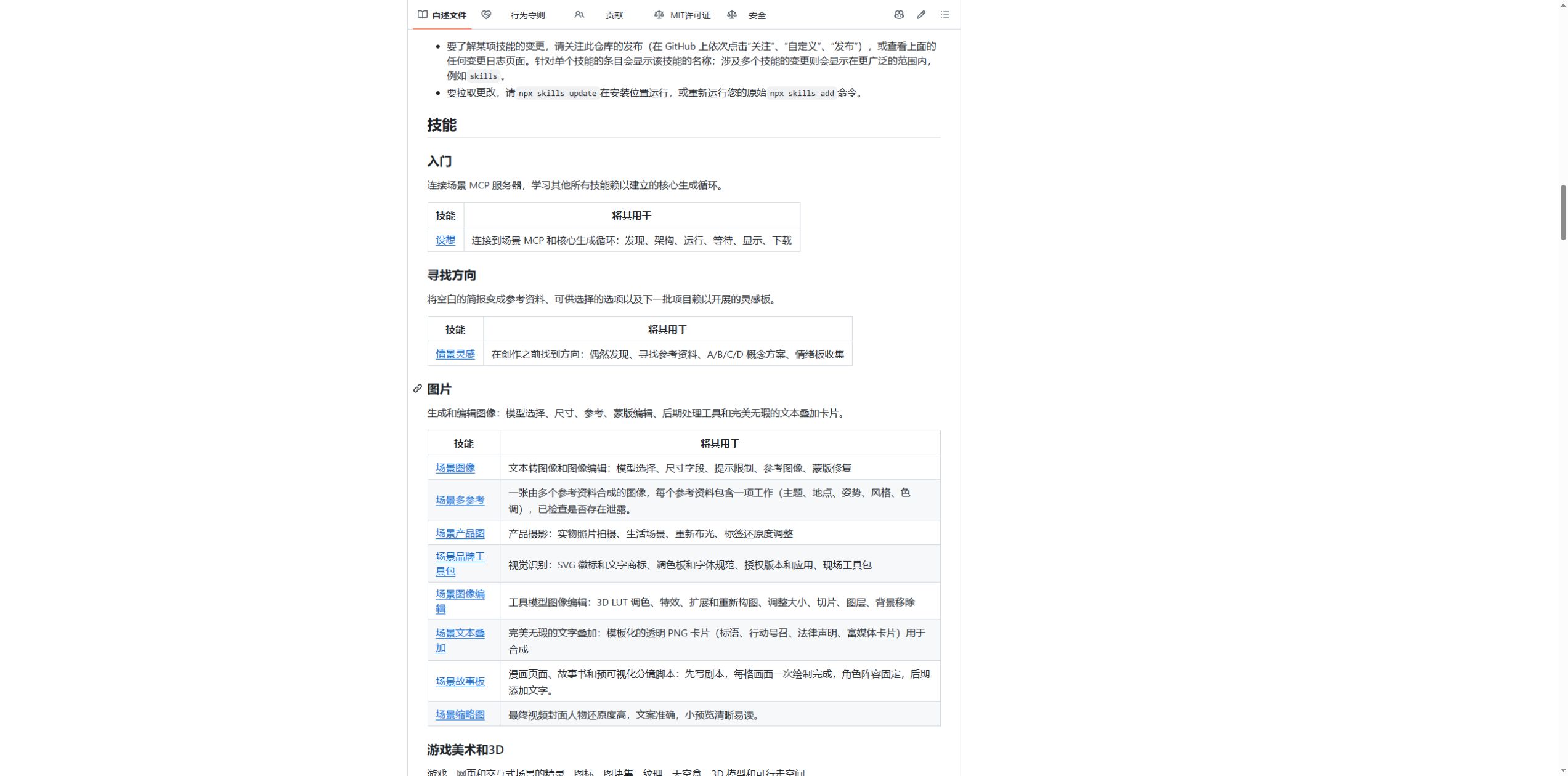
Task: Open the 场景多参考 skill link
Action: (460, 500)
